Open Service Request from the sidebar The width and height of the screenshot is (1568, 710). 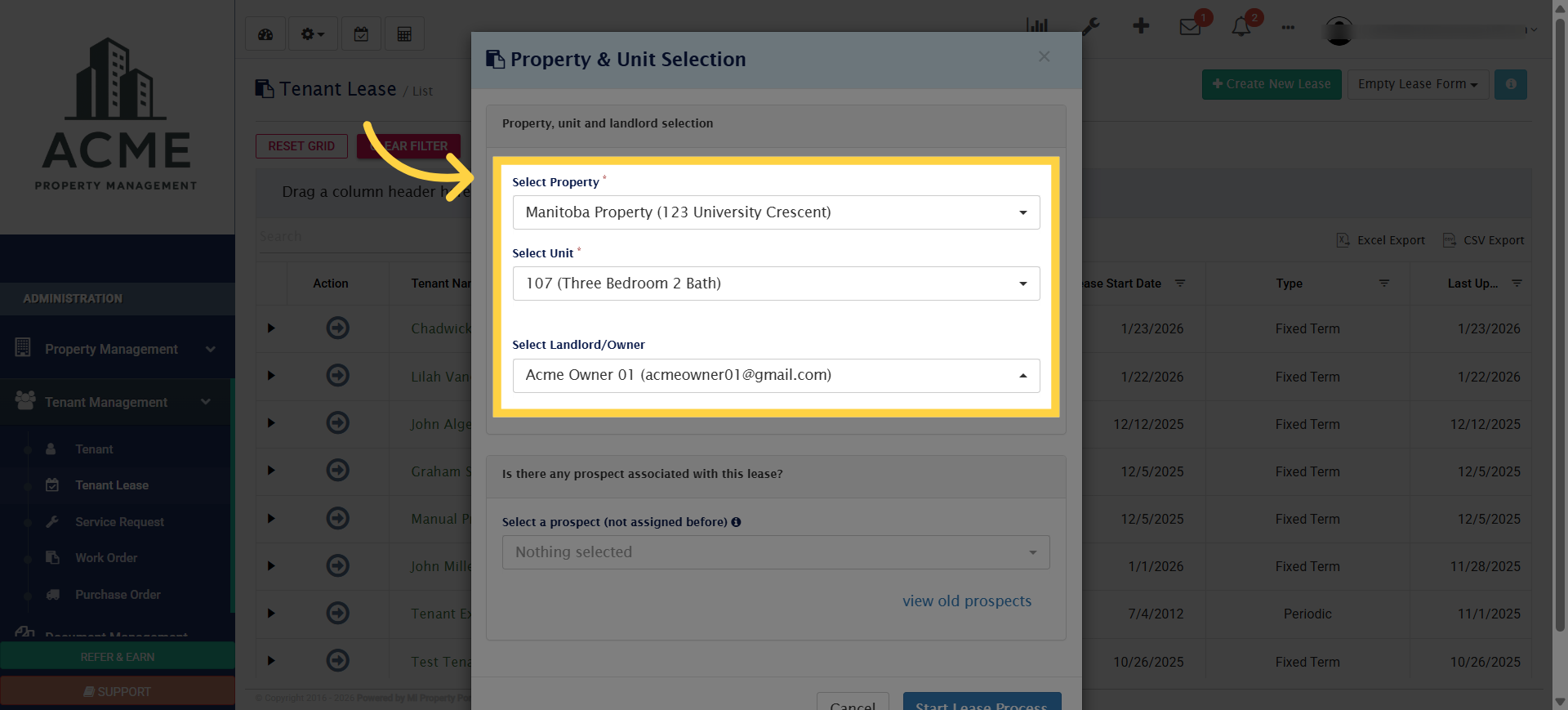point(118,521)
